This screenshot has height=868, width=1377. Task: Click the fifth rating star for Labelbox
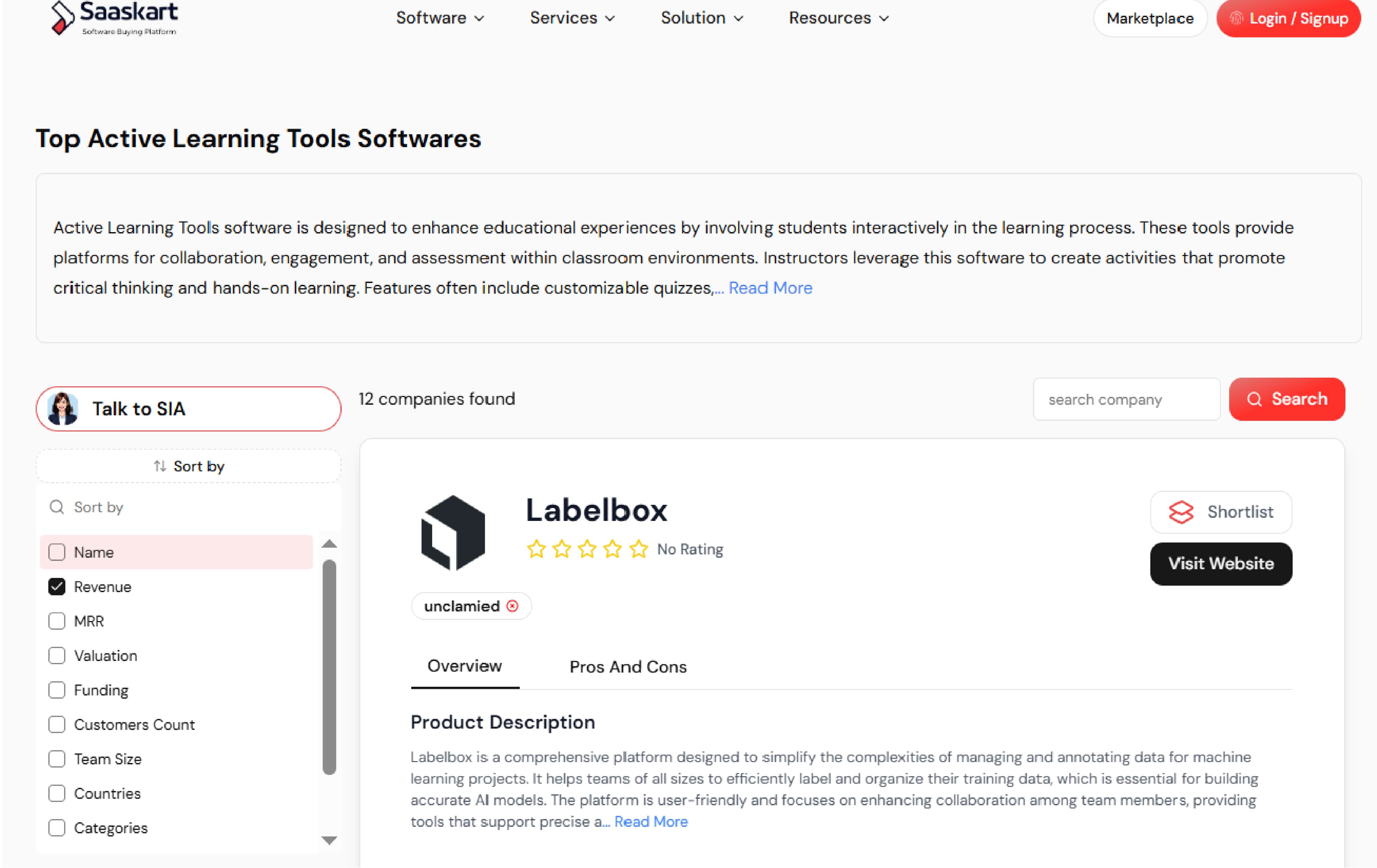point(638,549)
